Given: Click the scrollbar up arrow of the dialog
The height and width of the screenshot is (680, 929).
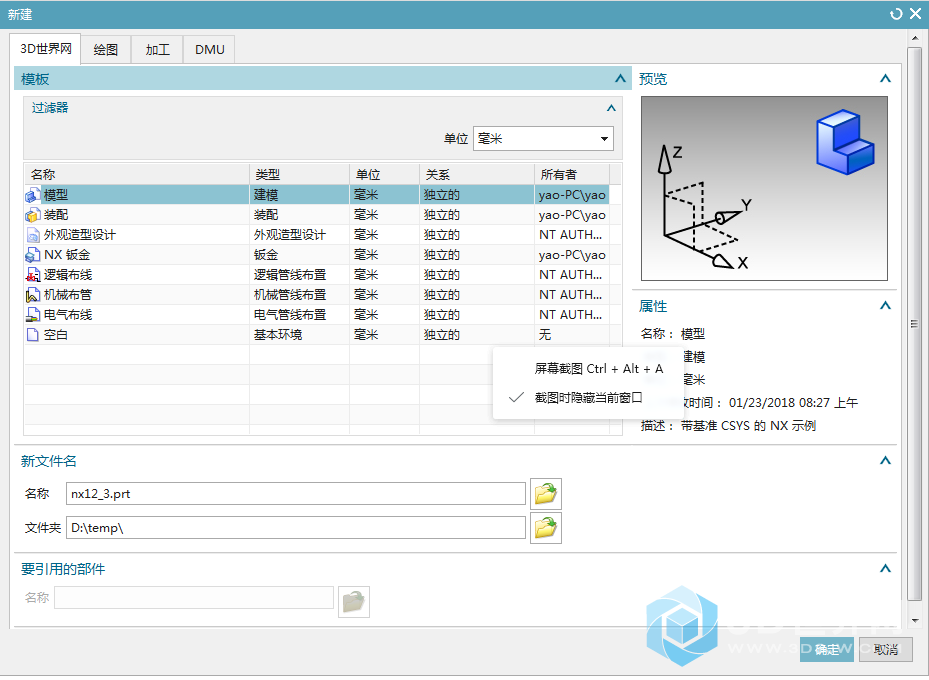Looking at the screenshot, I should (915, 39).
